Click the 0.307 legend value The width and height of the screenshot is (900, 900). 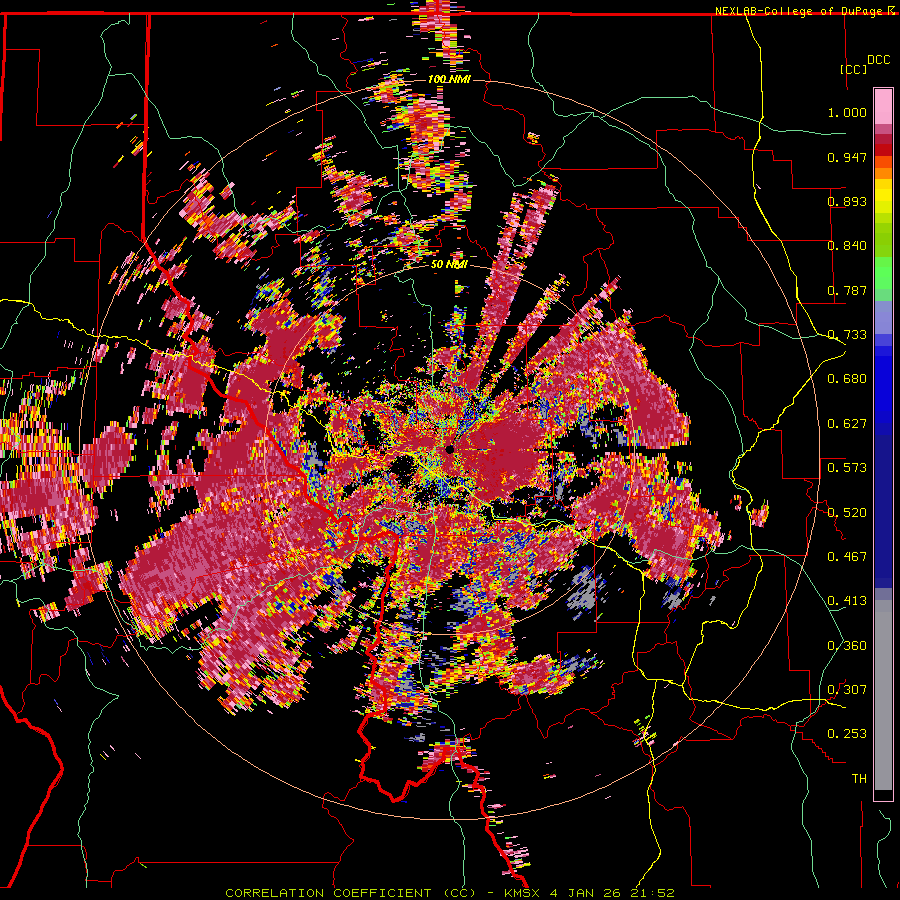[847, 690]
